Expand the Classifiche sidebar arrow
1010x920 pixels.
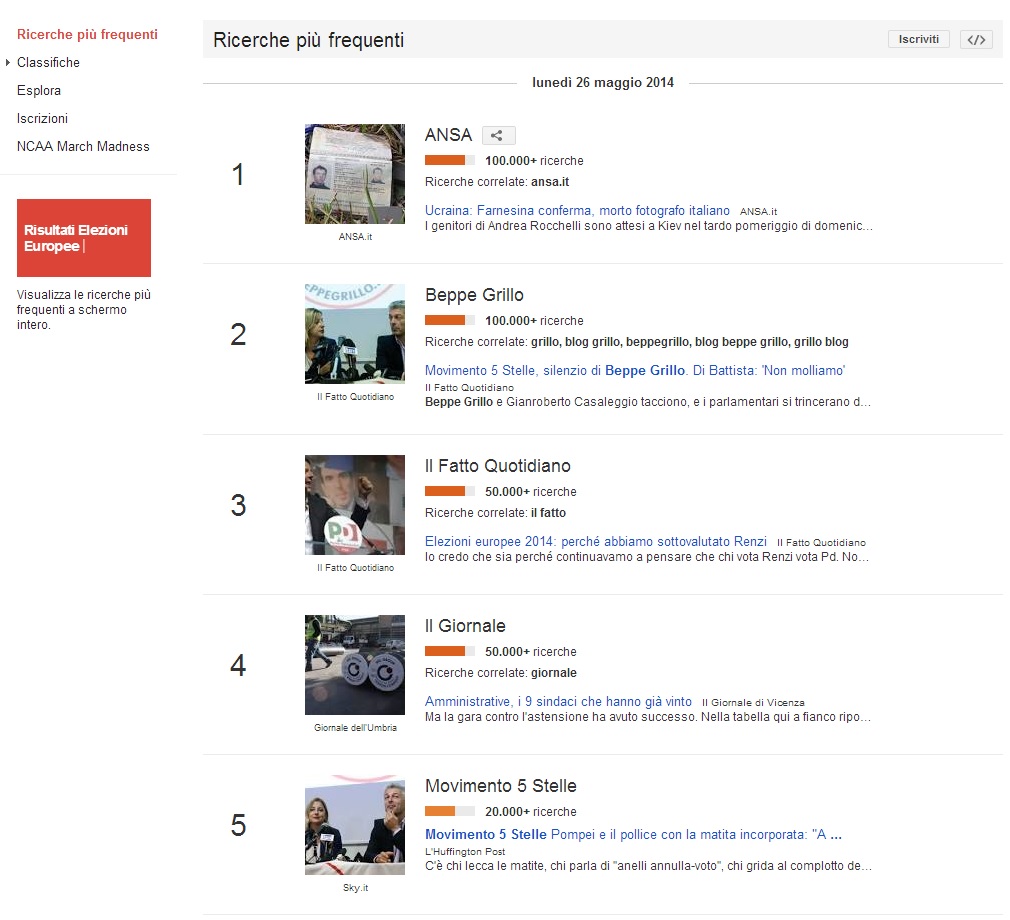point(8,63)
